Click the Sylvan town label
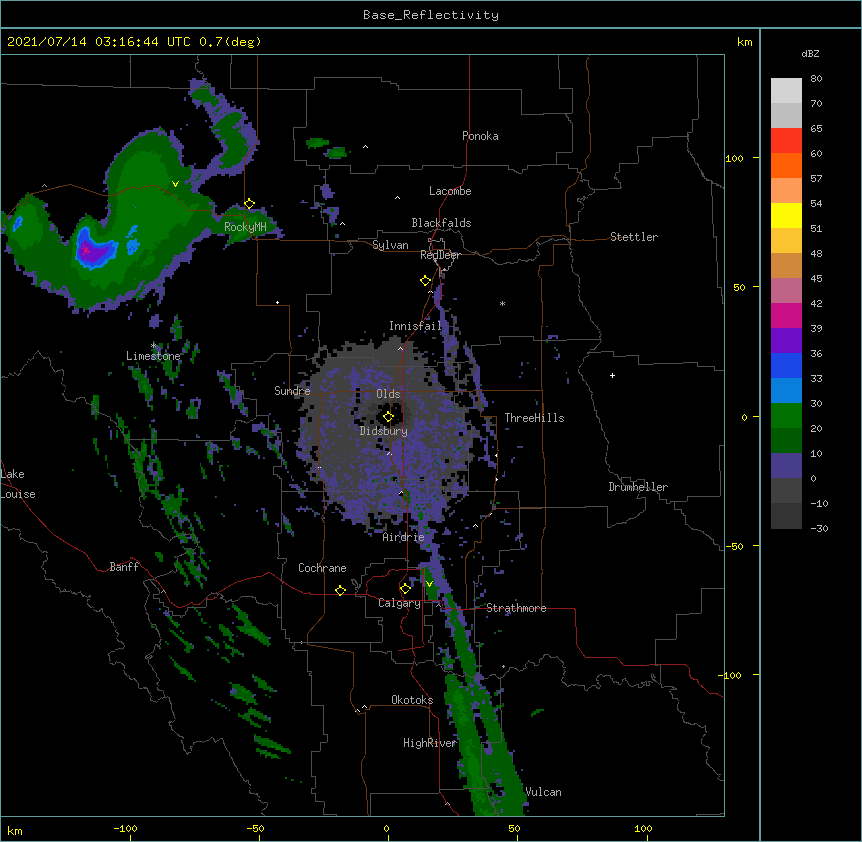This screenshot has width=862, height=842. [390, 245]
